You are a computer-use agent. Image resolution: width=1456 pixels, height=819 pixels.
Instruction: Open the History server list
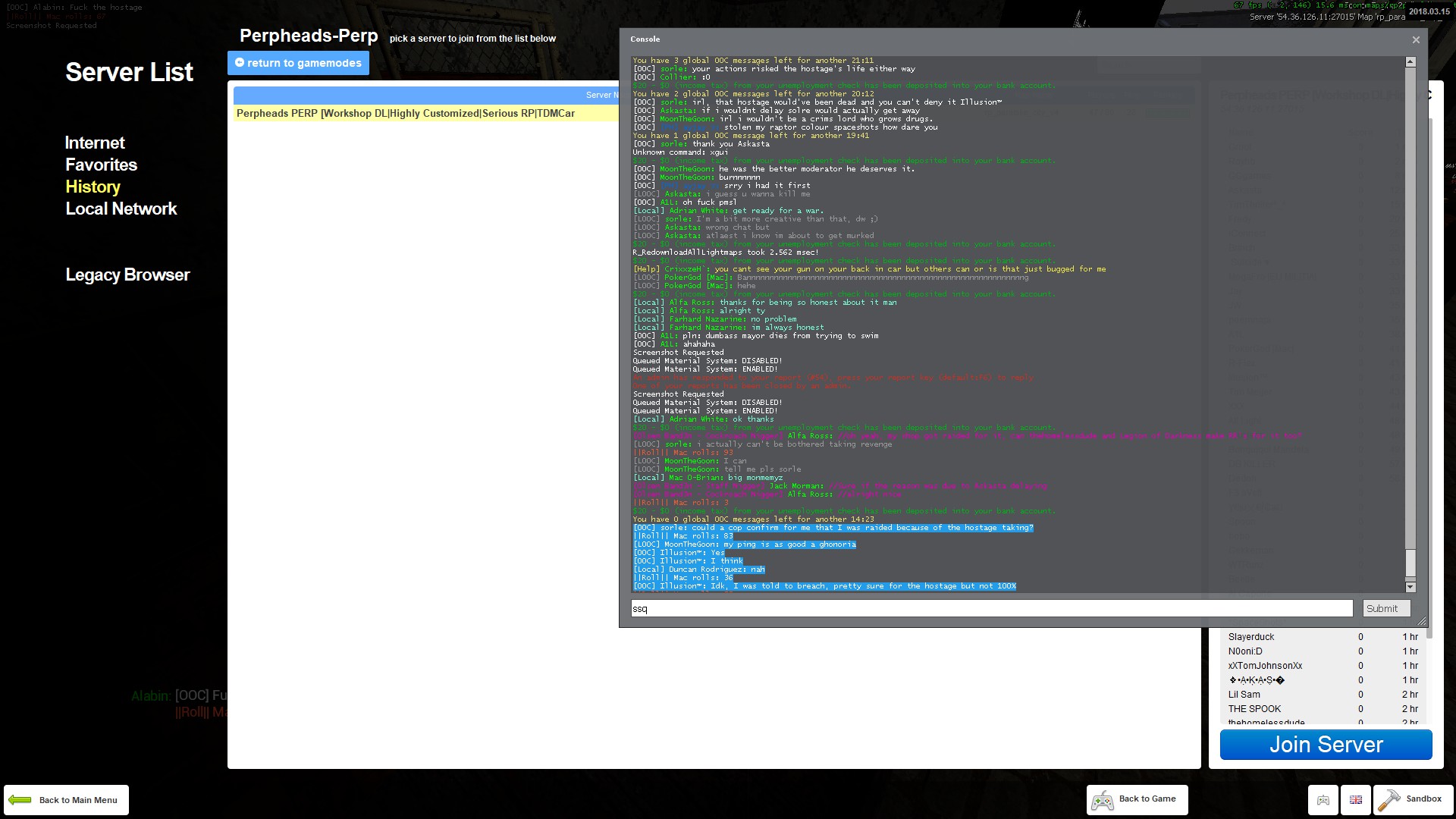coord(93,187)
